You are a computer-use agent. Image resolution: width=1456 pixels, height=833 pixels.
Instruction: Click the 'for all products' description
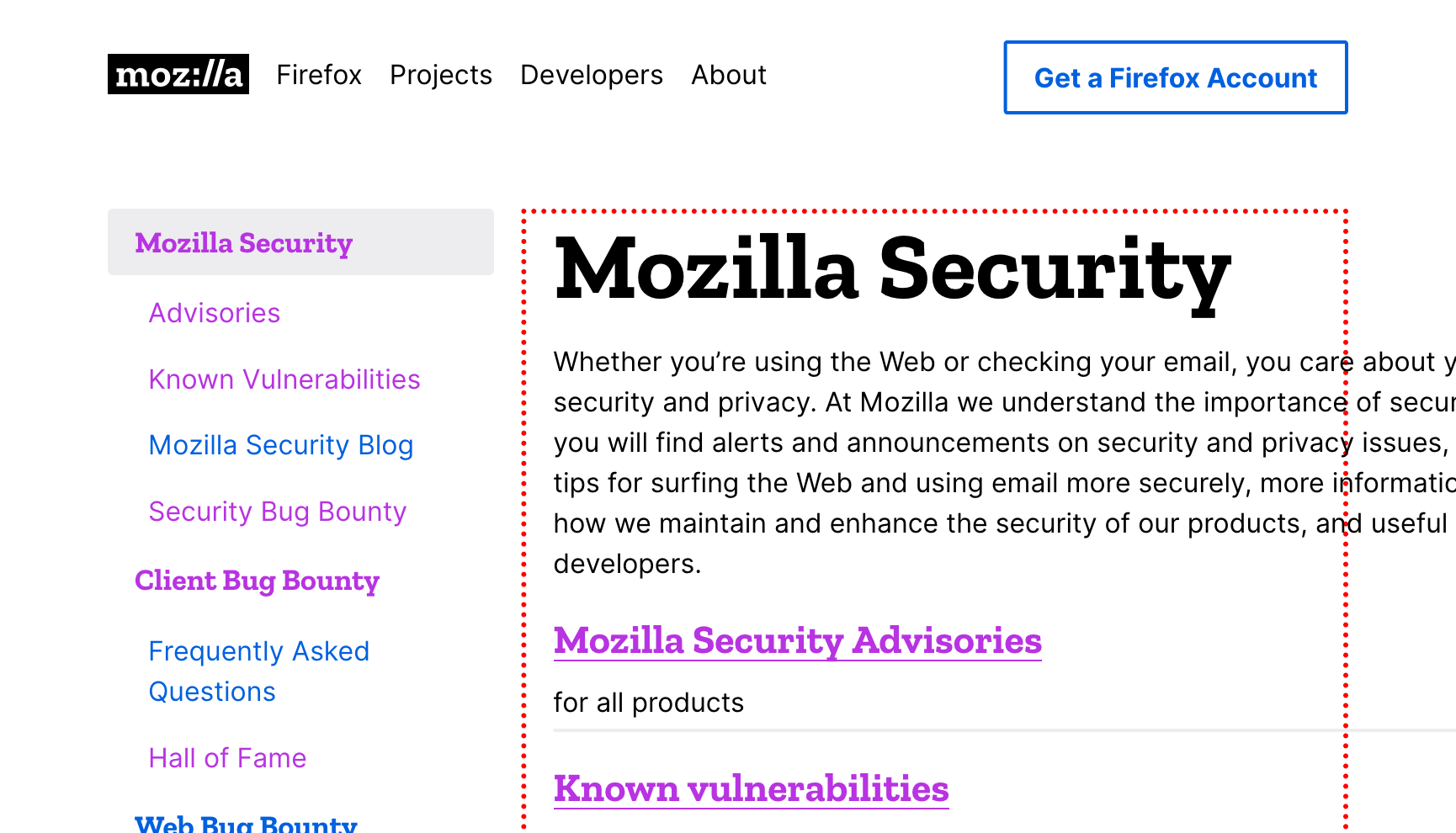(648, 703)
